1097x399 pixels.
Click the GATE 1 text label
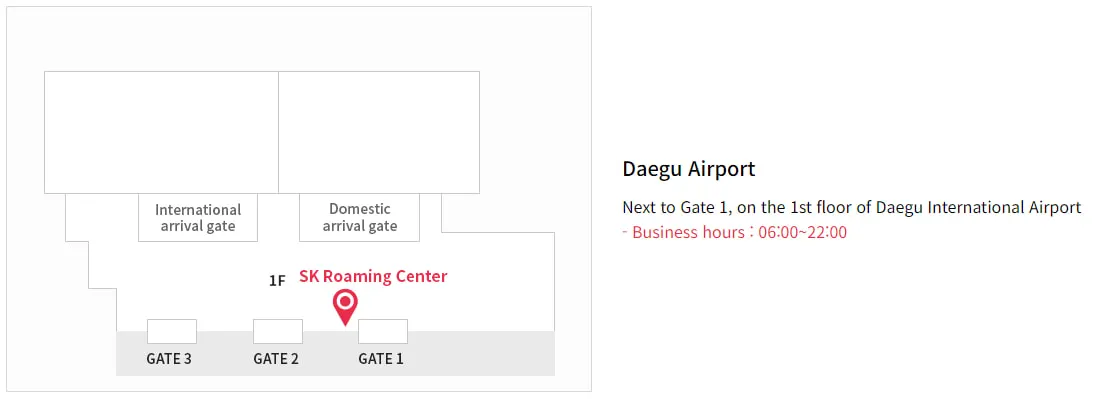tap(381, 359)
